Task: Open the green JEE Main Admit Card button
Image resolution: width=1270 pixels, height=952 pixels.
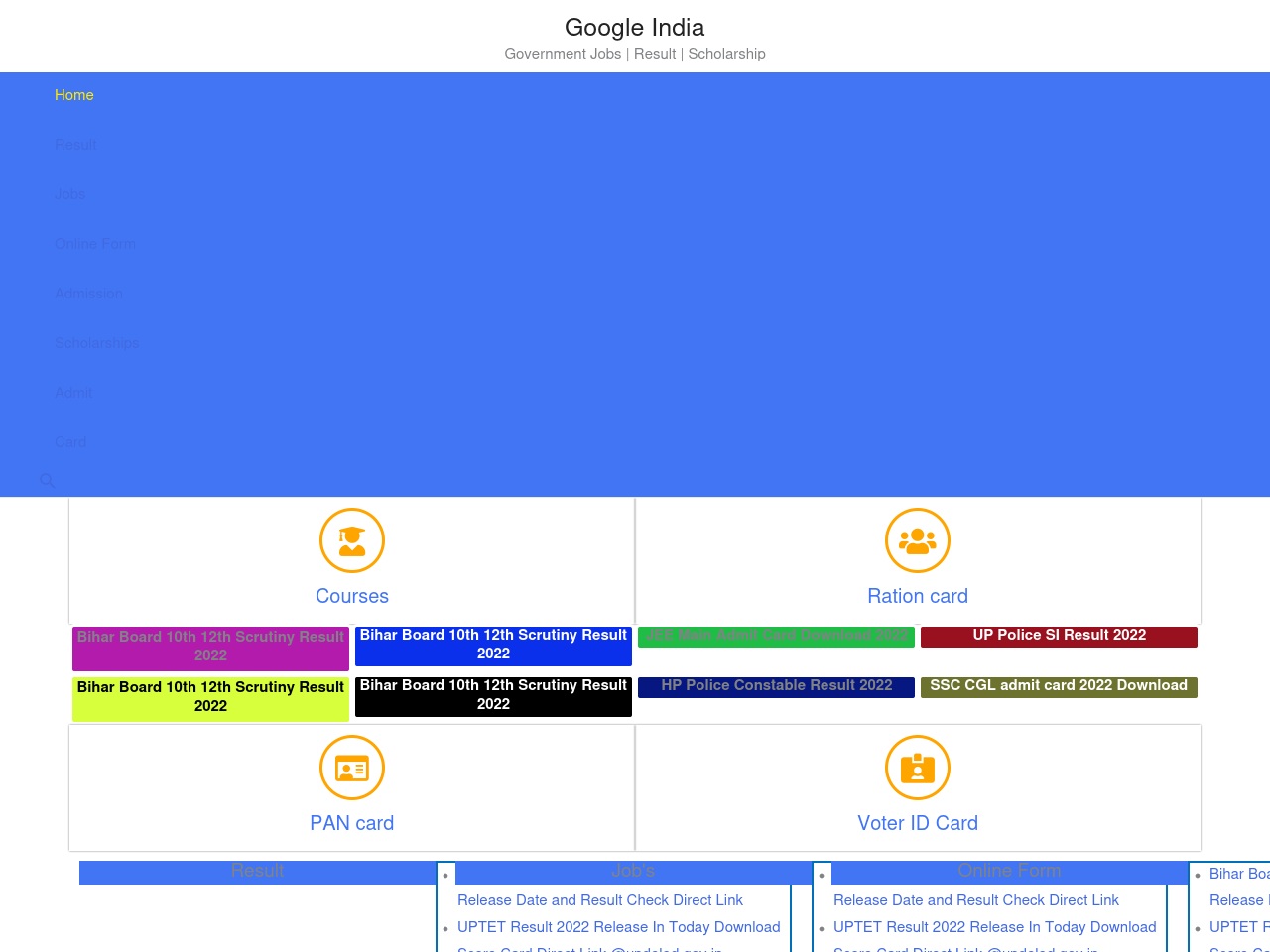Action: 776,637
